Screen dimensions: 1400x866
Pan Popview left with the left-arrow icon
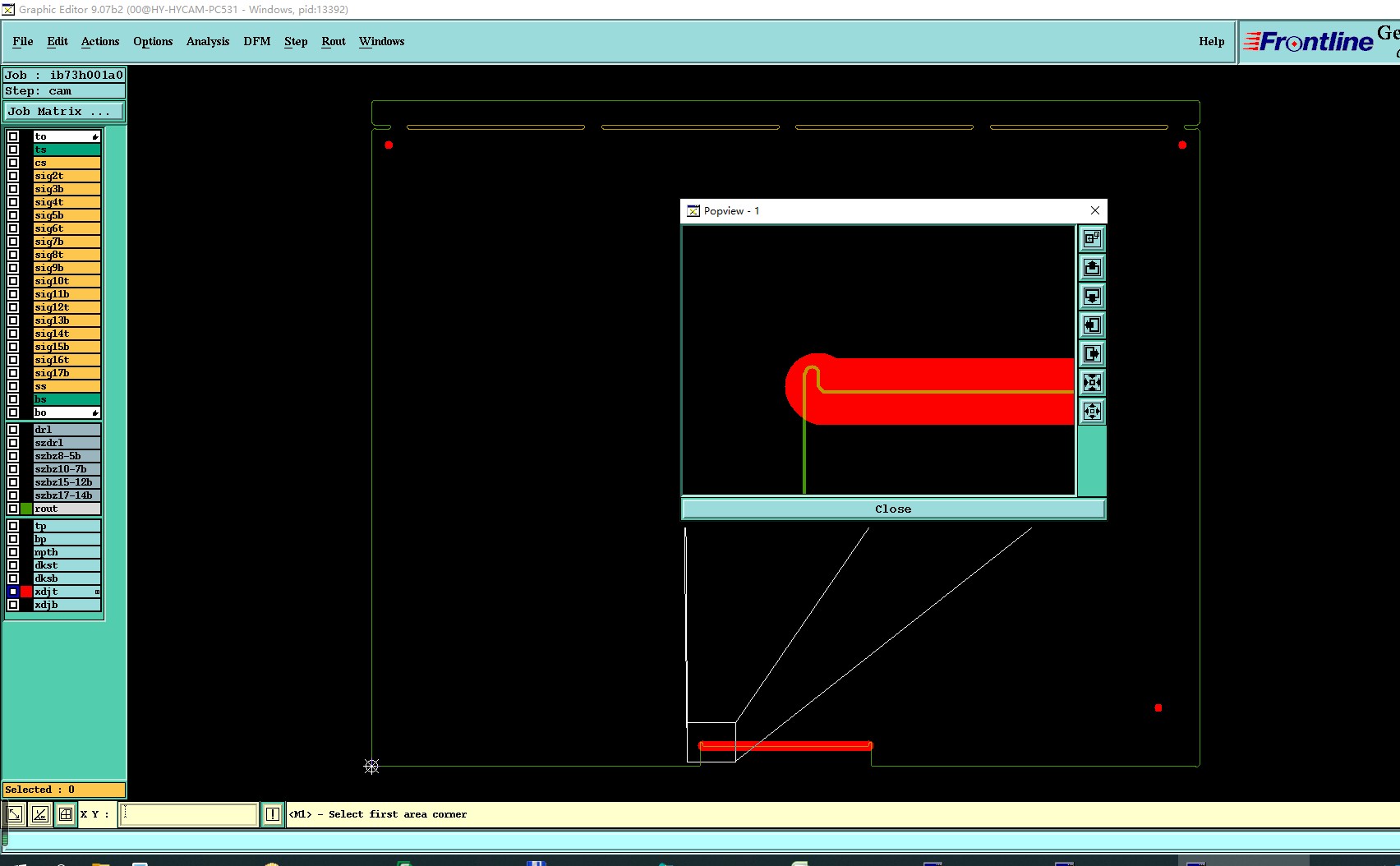pyautogui.click(x=1092, y=325)
